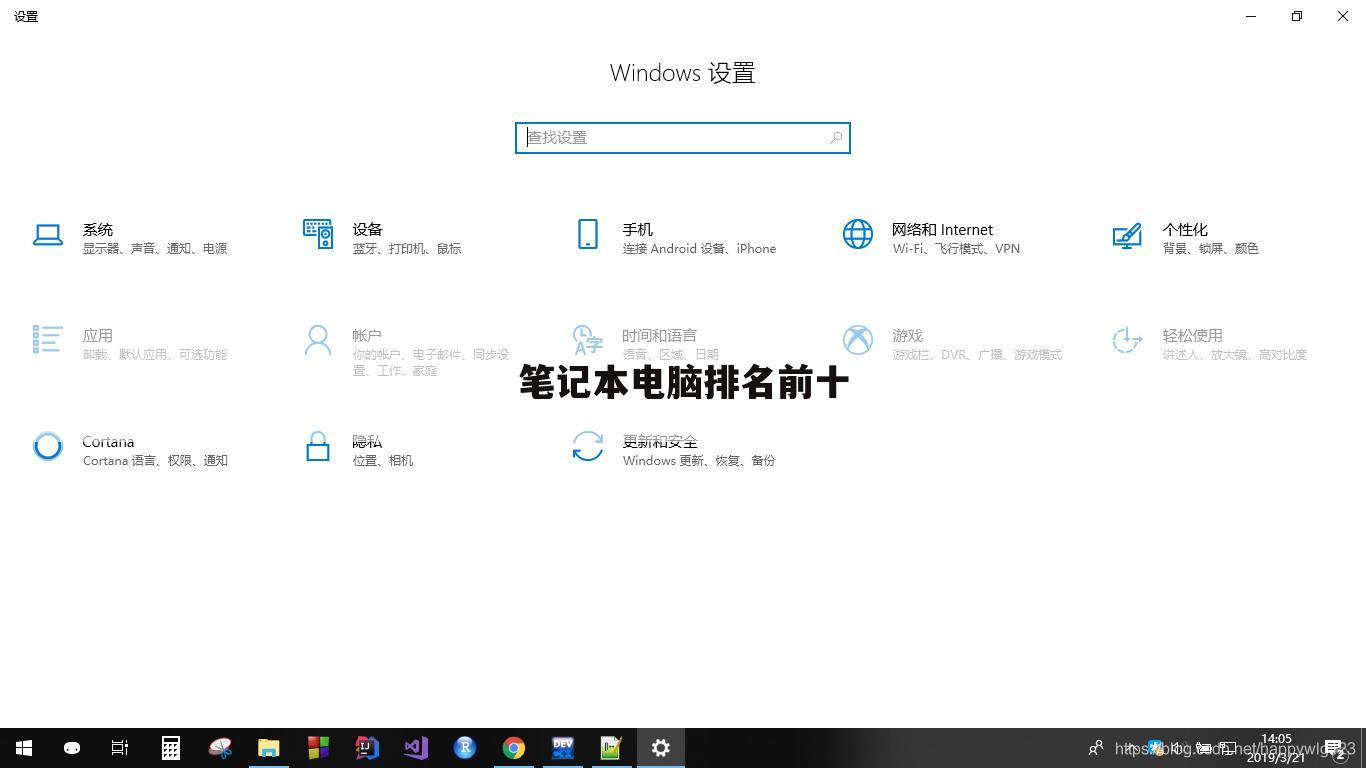The width and height of the screenshot is (1366, 768).
Task: Open the Snipping Tool taskbar icon
Action: point(220,748)
